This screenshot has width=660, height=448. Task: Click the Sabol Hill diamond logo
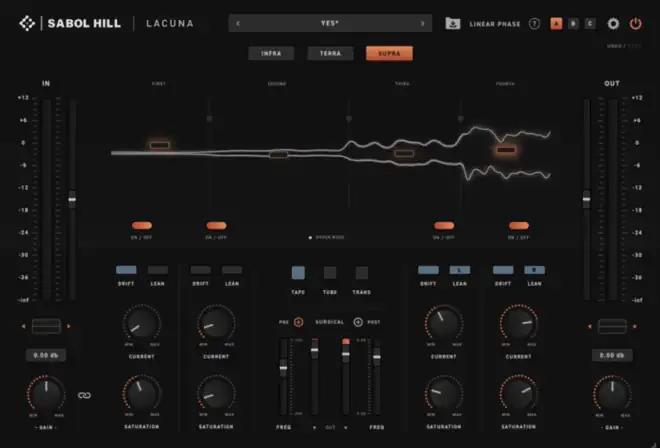pyautogui.click(x=27, y=23)
